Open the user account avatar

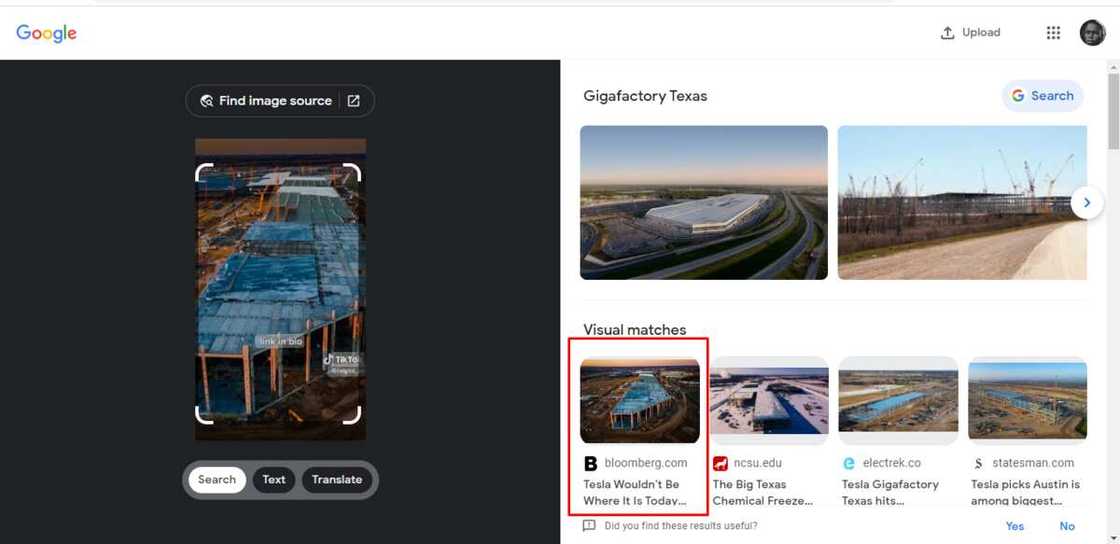pos(1092,33)
